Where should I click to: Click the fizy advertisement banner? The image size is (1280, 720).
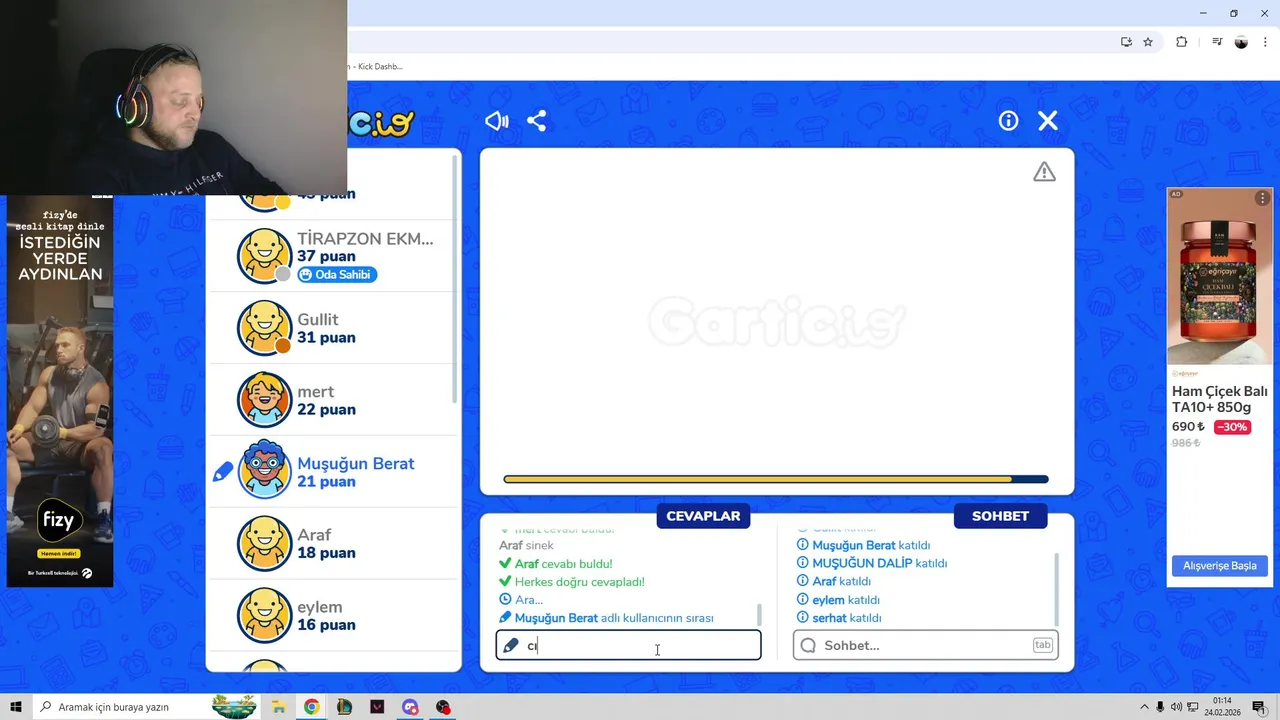[60, 392]
